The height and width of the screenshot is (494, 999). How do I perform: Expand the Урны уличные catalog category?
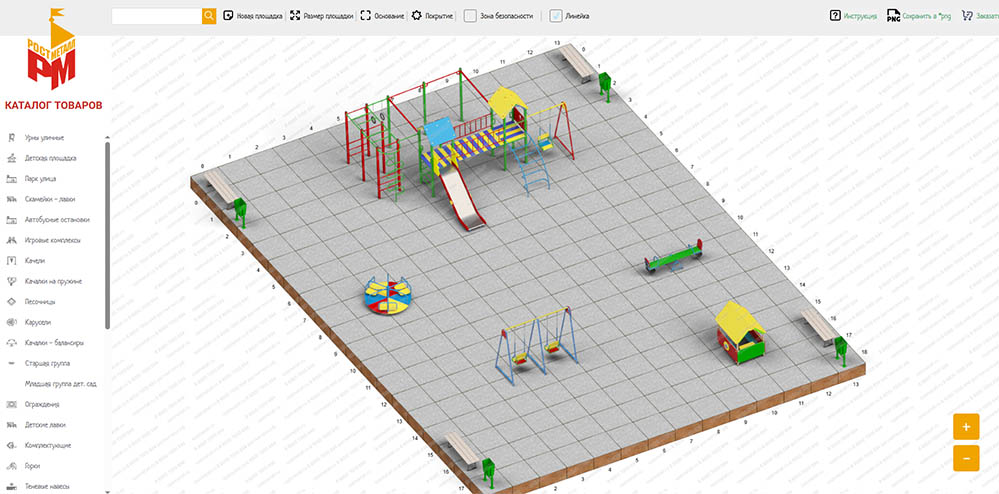[x=44, y=138]
